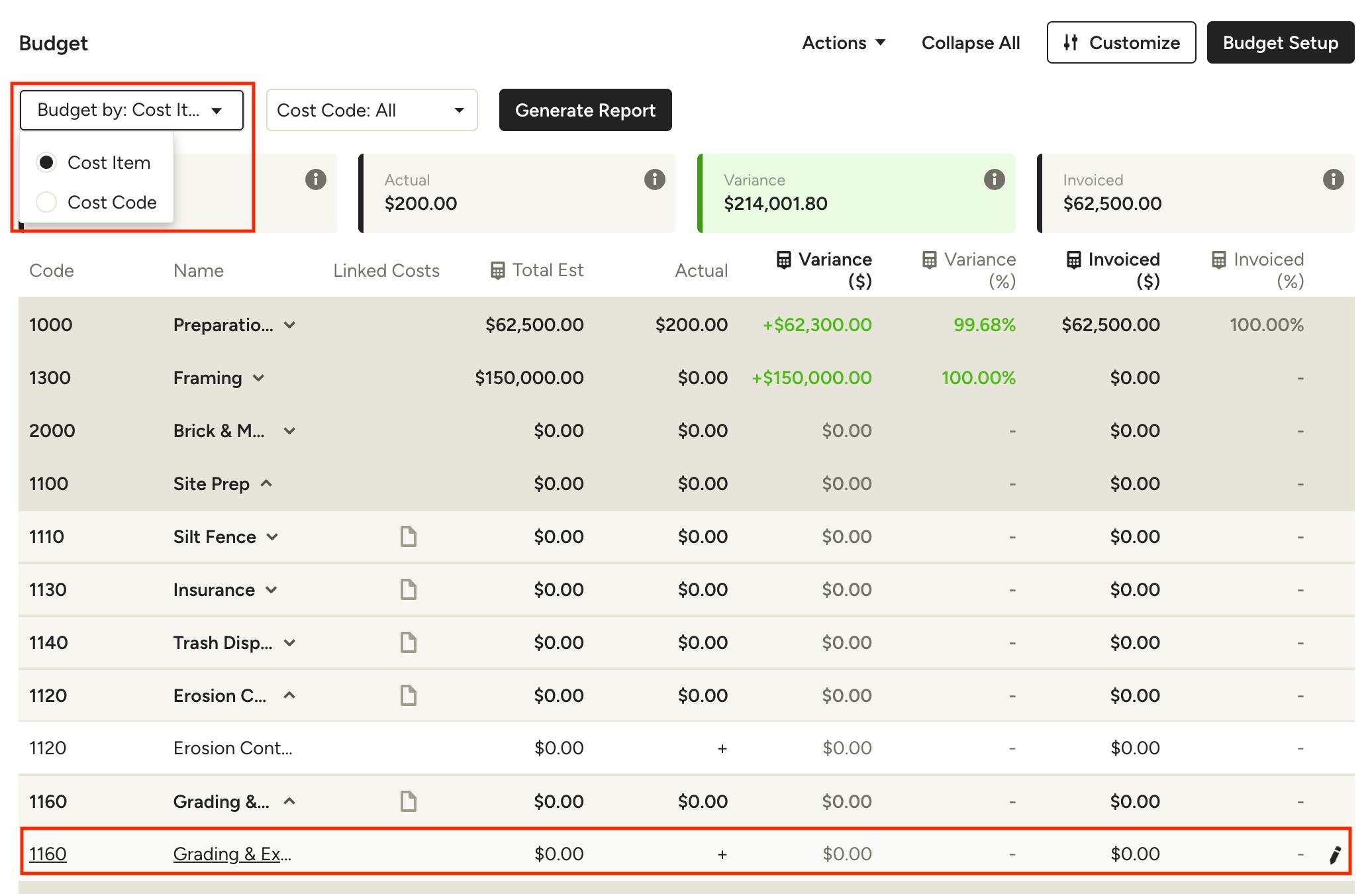Click the Actual card info icon
The image size is (1372, 894).
[654, 179]
